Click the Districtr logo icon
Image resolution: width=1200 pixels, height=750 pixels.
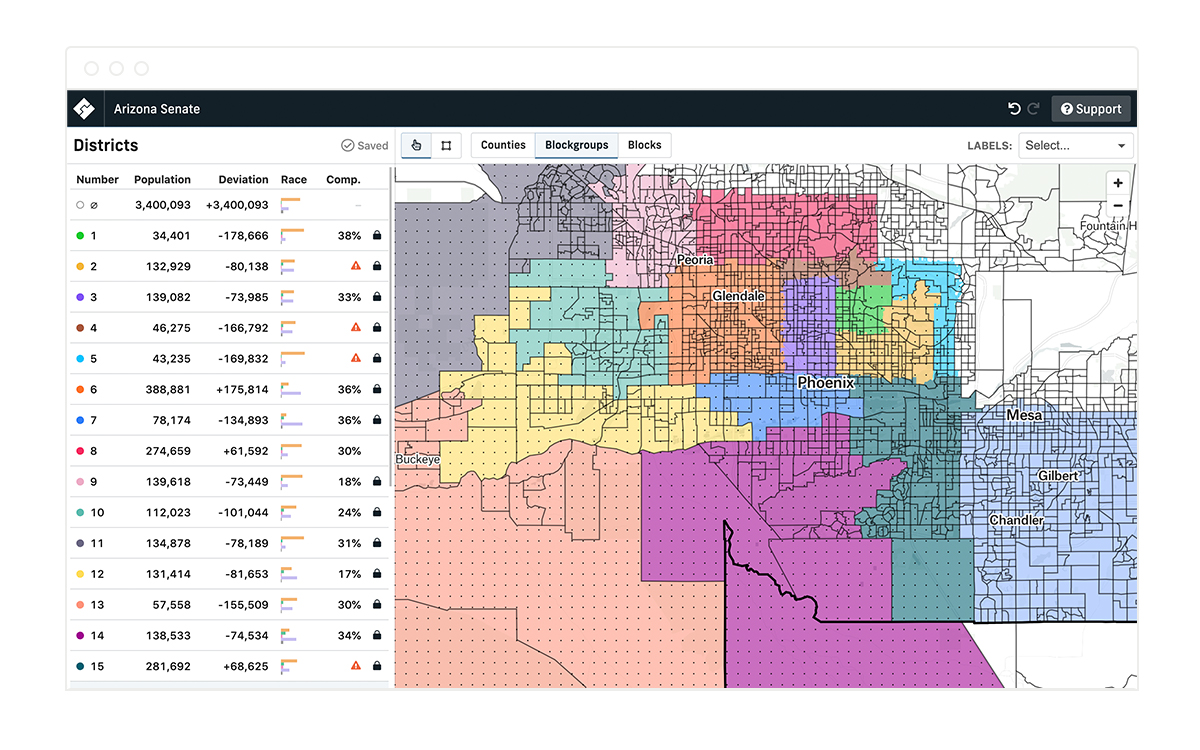click(84, 108)
